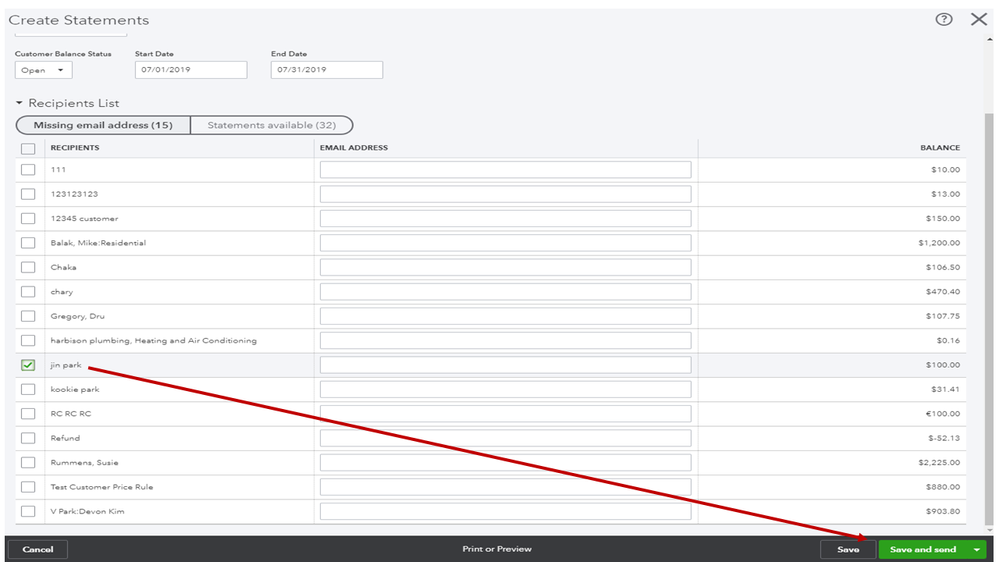
Task: Click the BALANCE column header
Action: click(940, 148)
